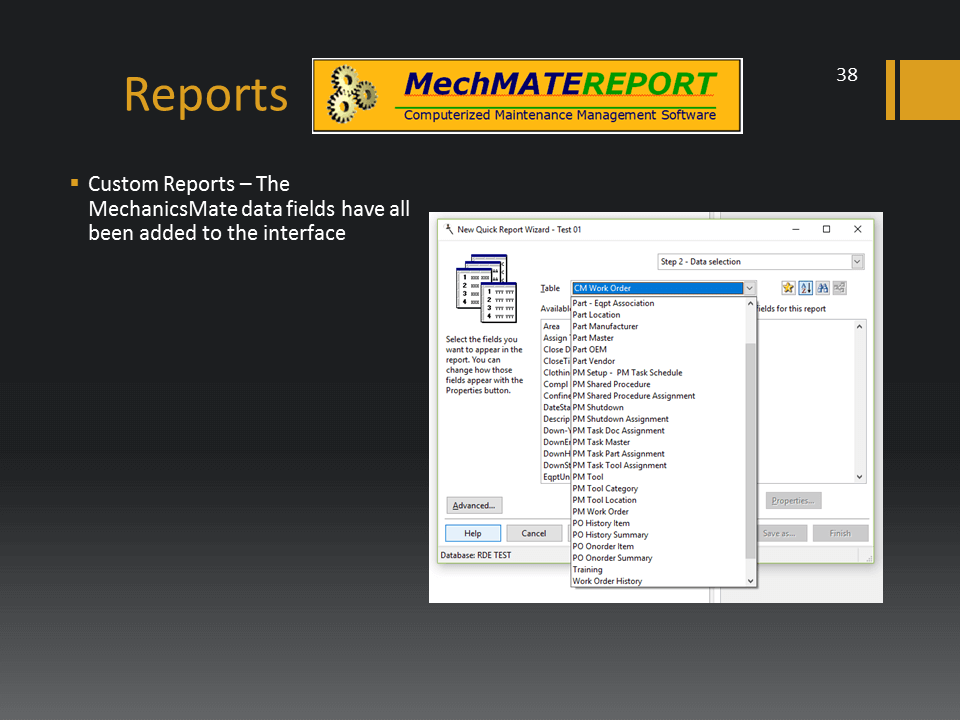This screenshot has width=960, height=720.
Task: Close the New Quick Report Wizard window
Action: 858,230
